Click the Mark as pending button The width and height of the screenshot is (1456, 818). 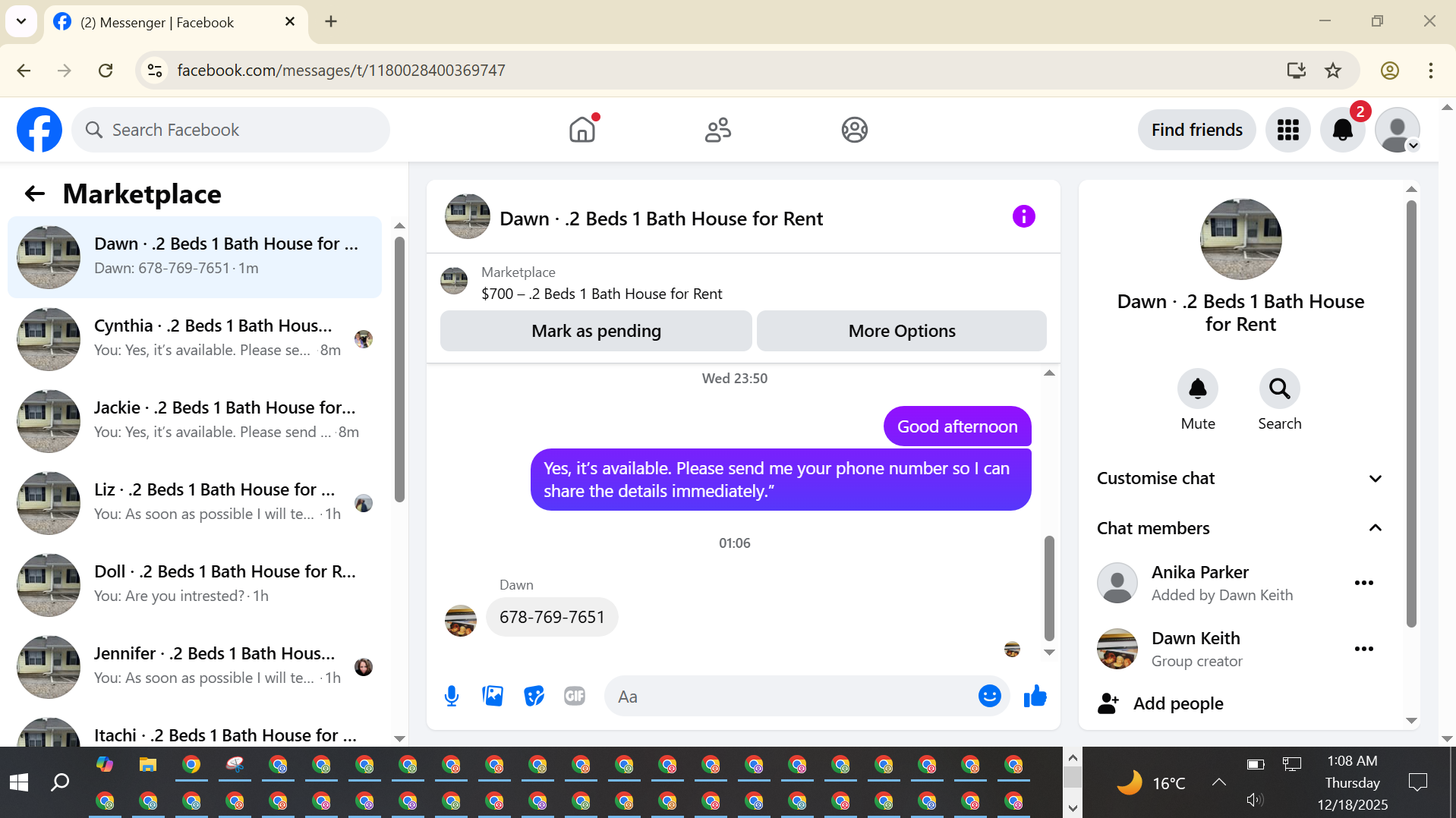tap(596, 331)
